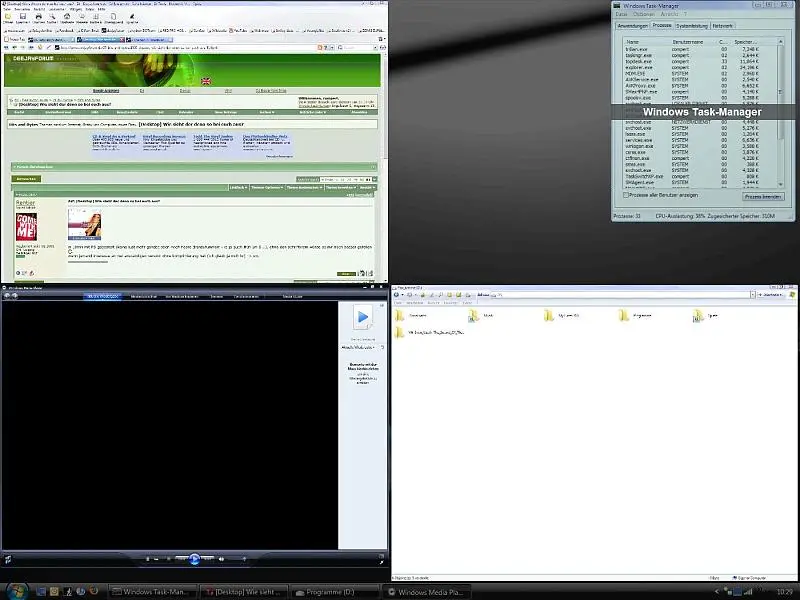Toggle 'Prozesse aller Benutzer anzeigen' checkbox
Image resolution: width=800 pixels, height=600 pixels.
627,195
